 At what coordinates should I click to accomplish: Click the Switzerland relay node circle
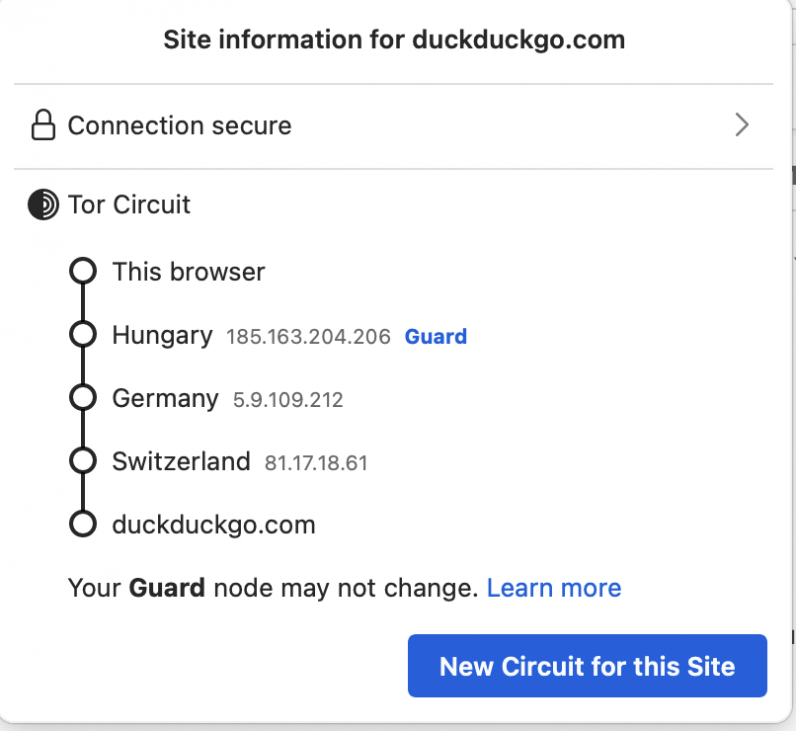[83, 460]
